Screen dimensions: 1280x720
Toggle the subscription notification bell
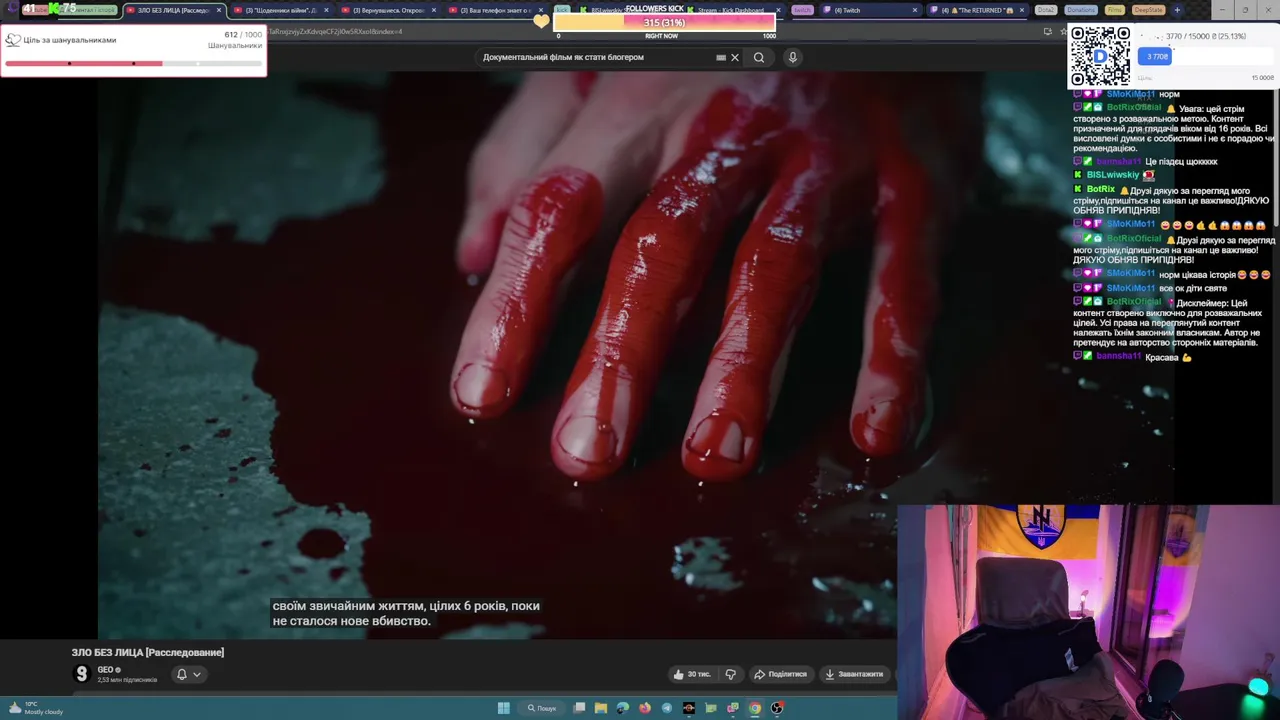pos(182,674)
